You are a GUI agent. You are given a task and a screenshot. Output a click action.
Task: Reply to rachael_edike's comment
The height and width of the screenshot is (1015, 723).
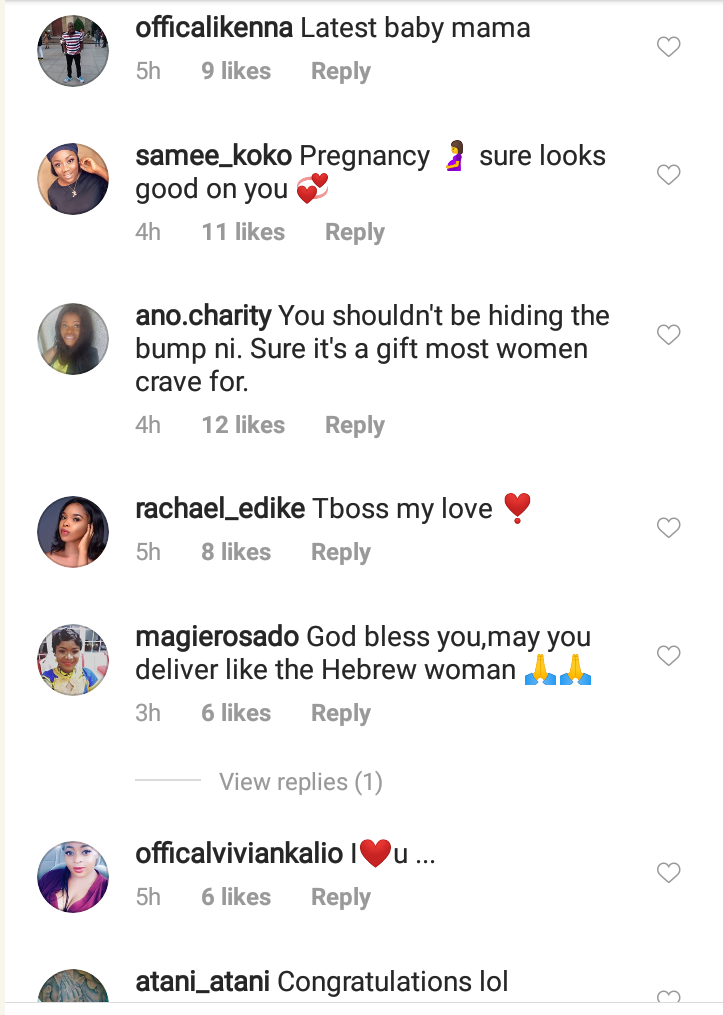coord(340,553)
